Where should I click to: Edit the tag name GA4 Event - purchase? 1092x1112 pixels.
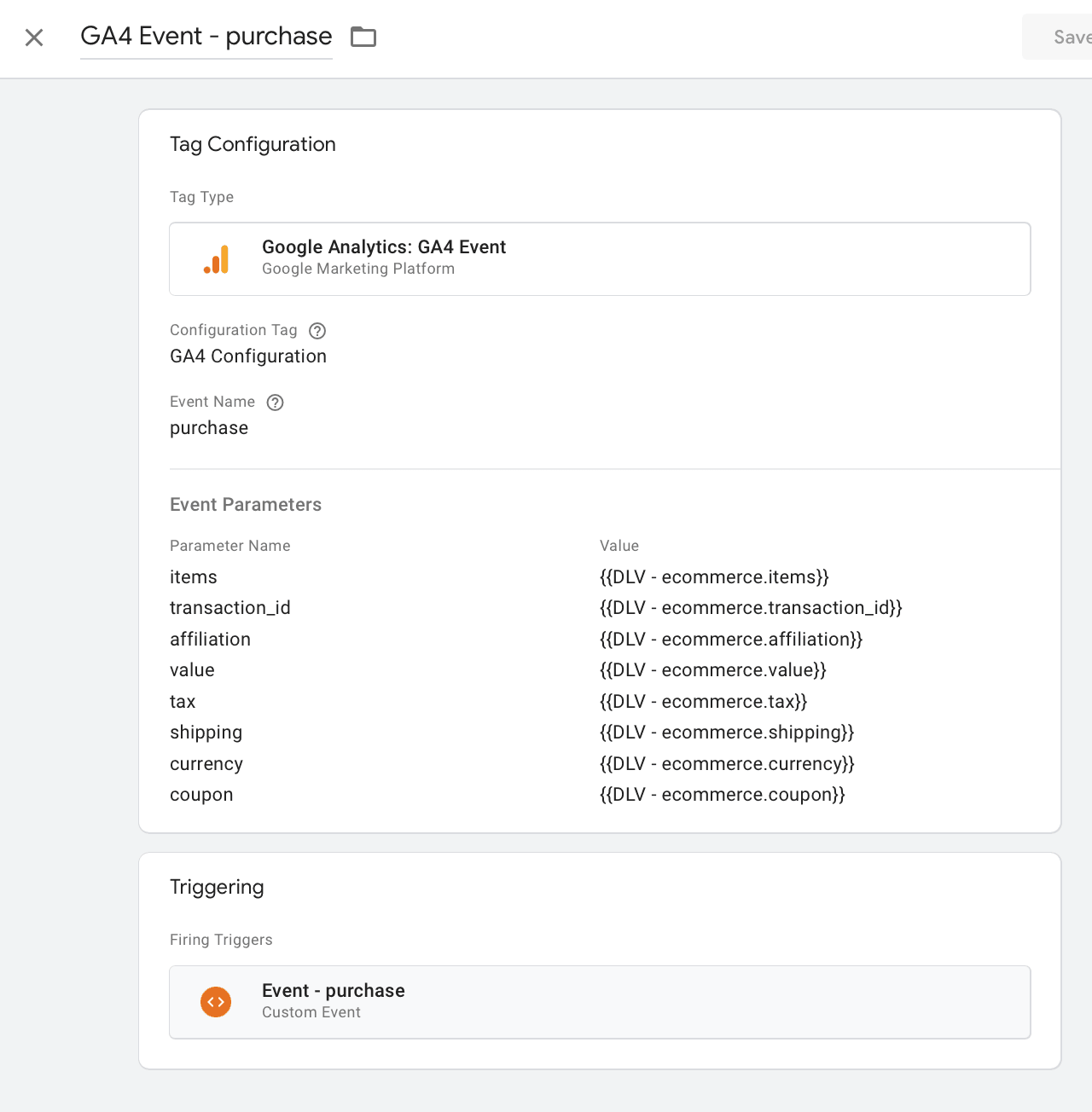pos(206,37)
